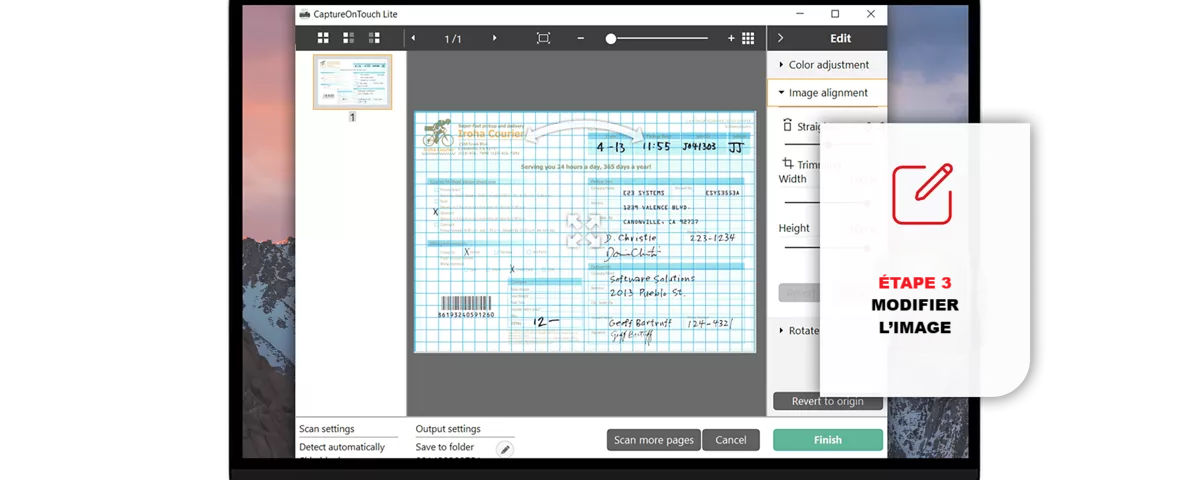1200x480 pixels.
Task: Zoom in with the plus icon
Action: (731, 38)
